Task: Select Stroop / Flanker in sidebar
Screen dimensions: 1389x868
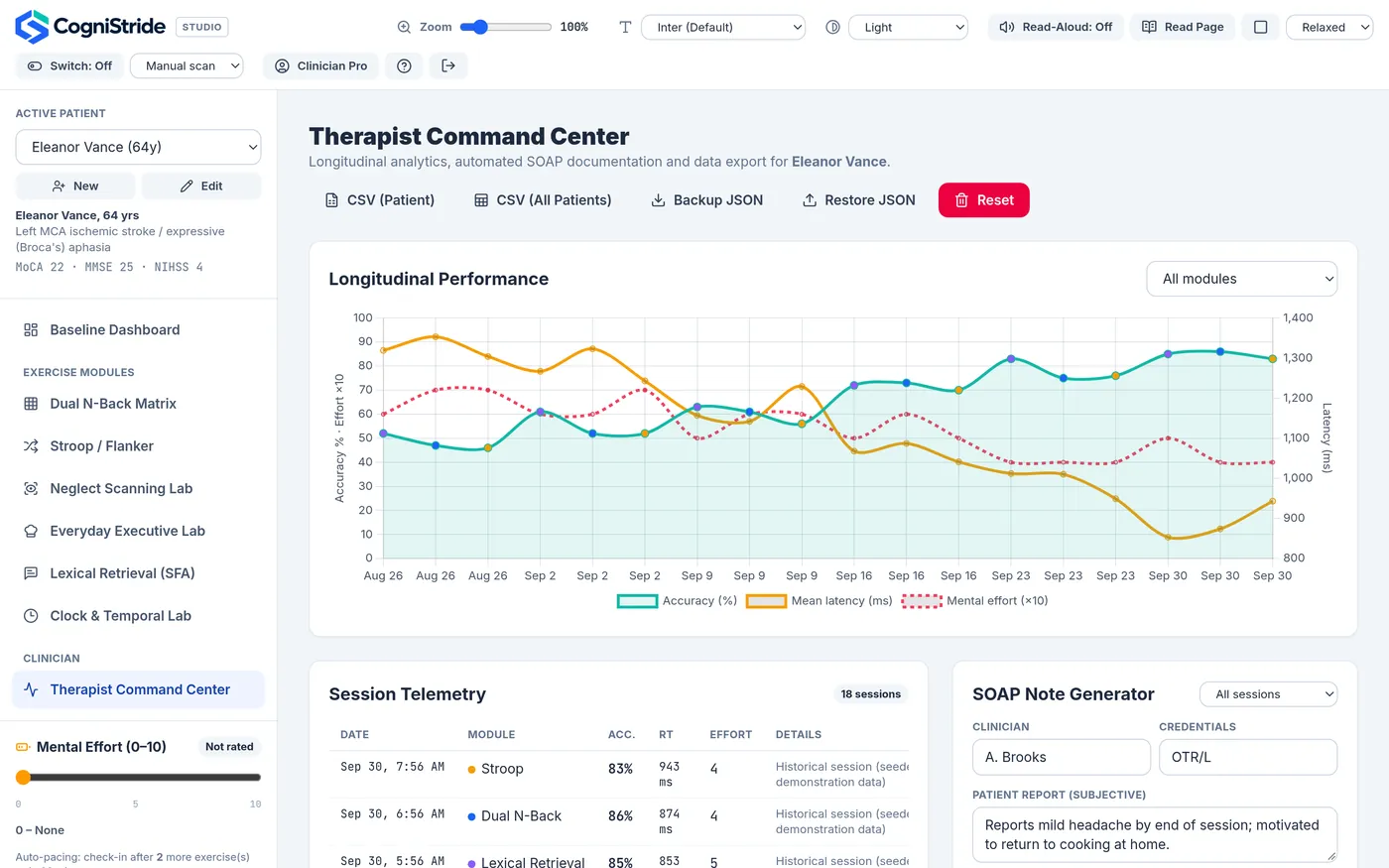Action: tap(138, 445)
